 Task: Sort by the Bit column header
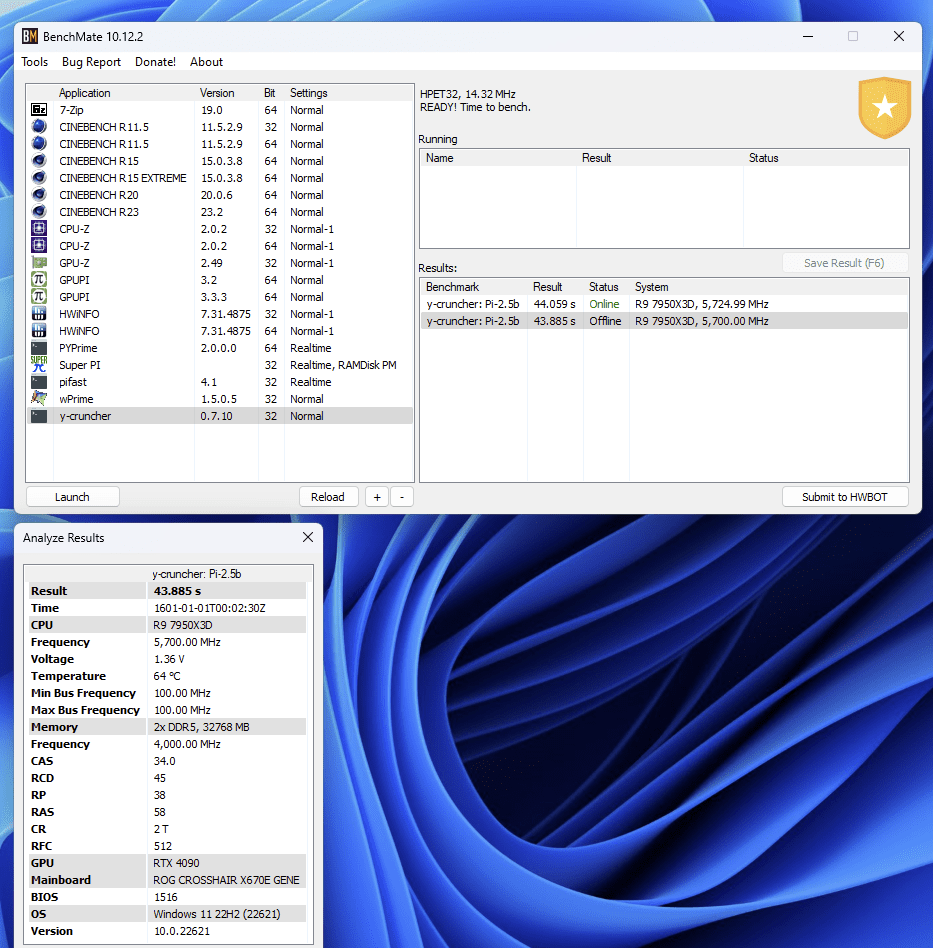tap(270, 93)
